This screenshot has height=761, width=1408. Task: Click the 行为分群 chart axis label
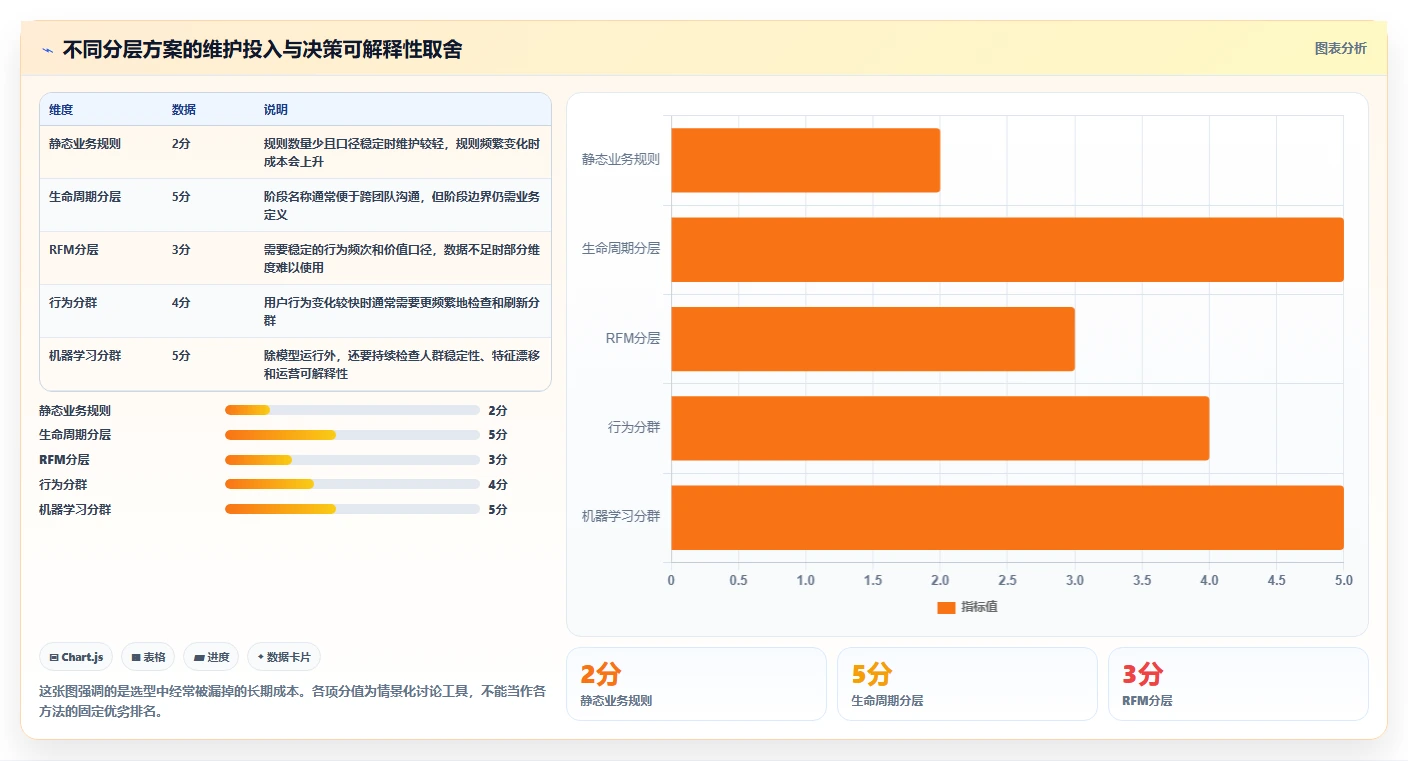tap(634, 428)
